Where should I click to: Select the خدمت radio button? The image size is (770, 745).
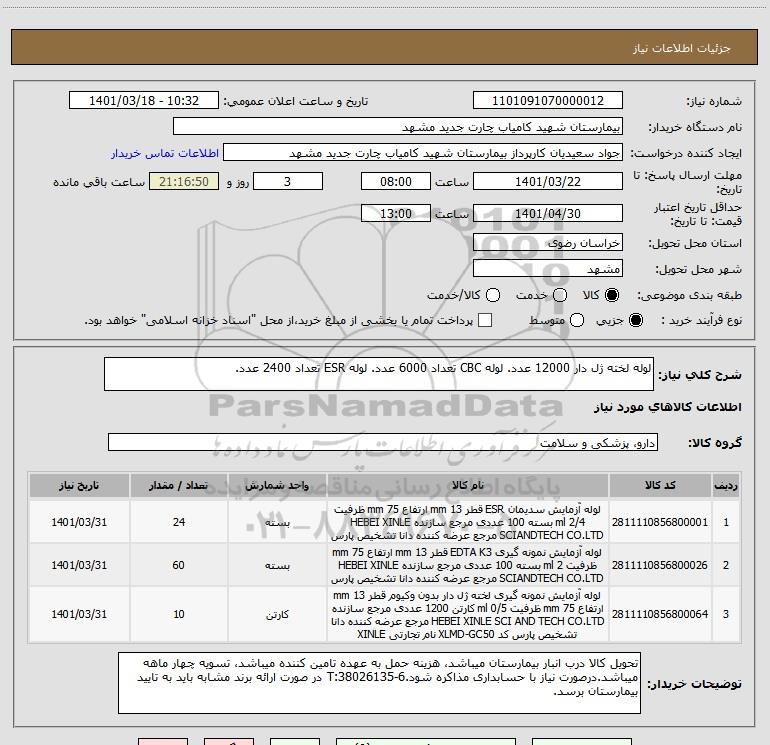click(560, 295)
